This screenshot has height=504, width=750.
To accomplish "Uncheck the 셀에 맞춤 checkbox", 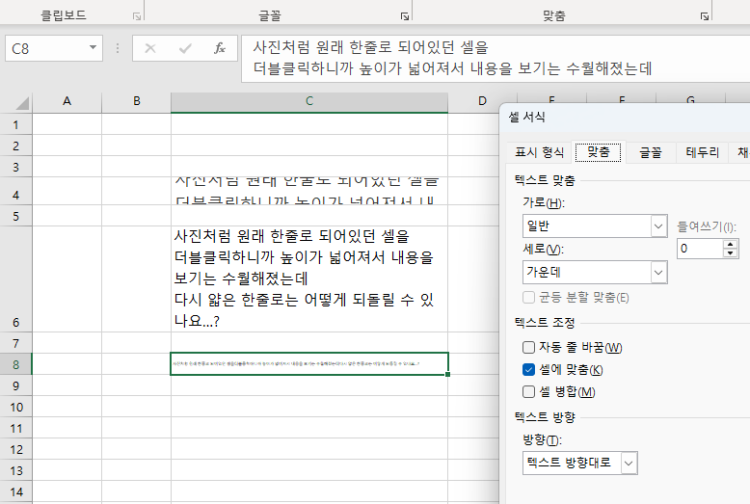I will coord(529,370).
